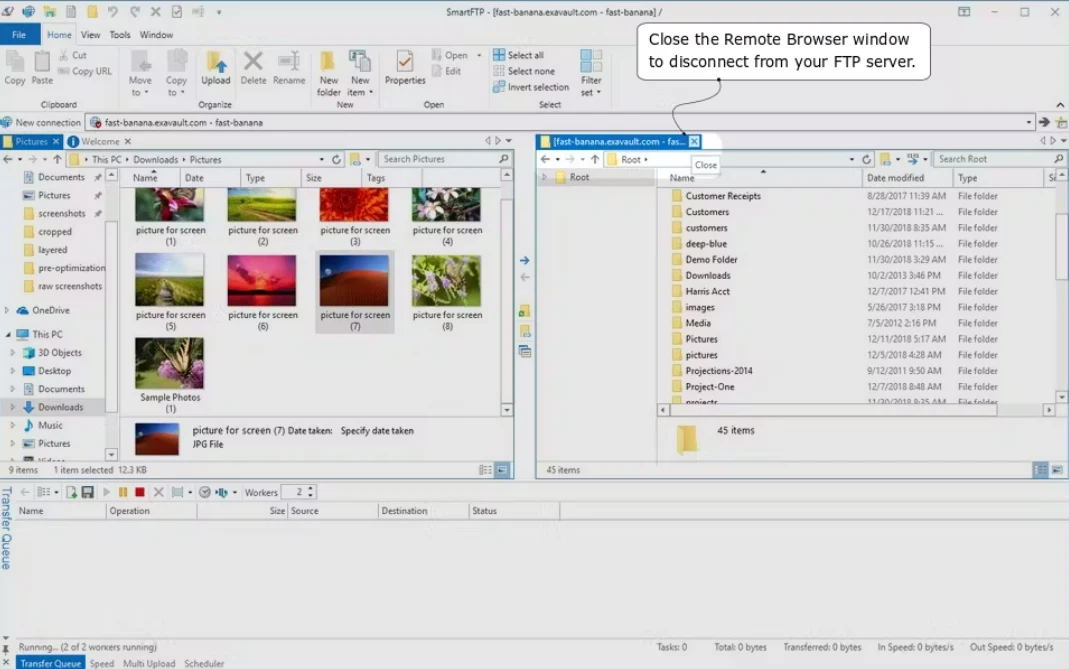Expand the address bar history dropdown
This screenshot has width=1069, height=669.
click(1028, 123)
